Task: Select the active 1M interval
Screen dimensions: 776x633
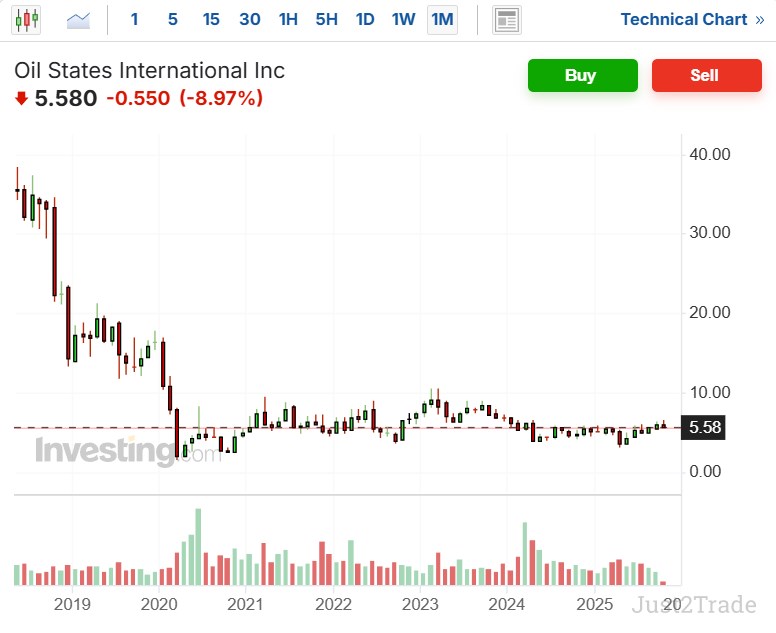Action: coord(441,19)
